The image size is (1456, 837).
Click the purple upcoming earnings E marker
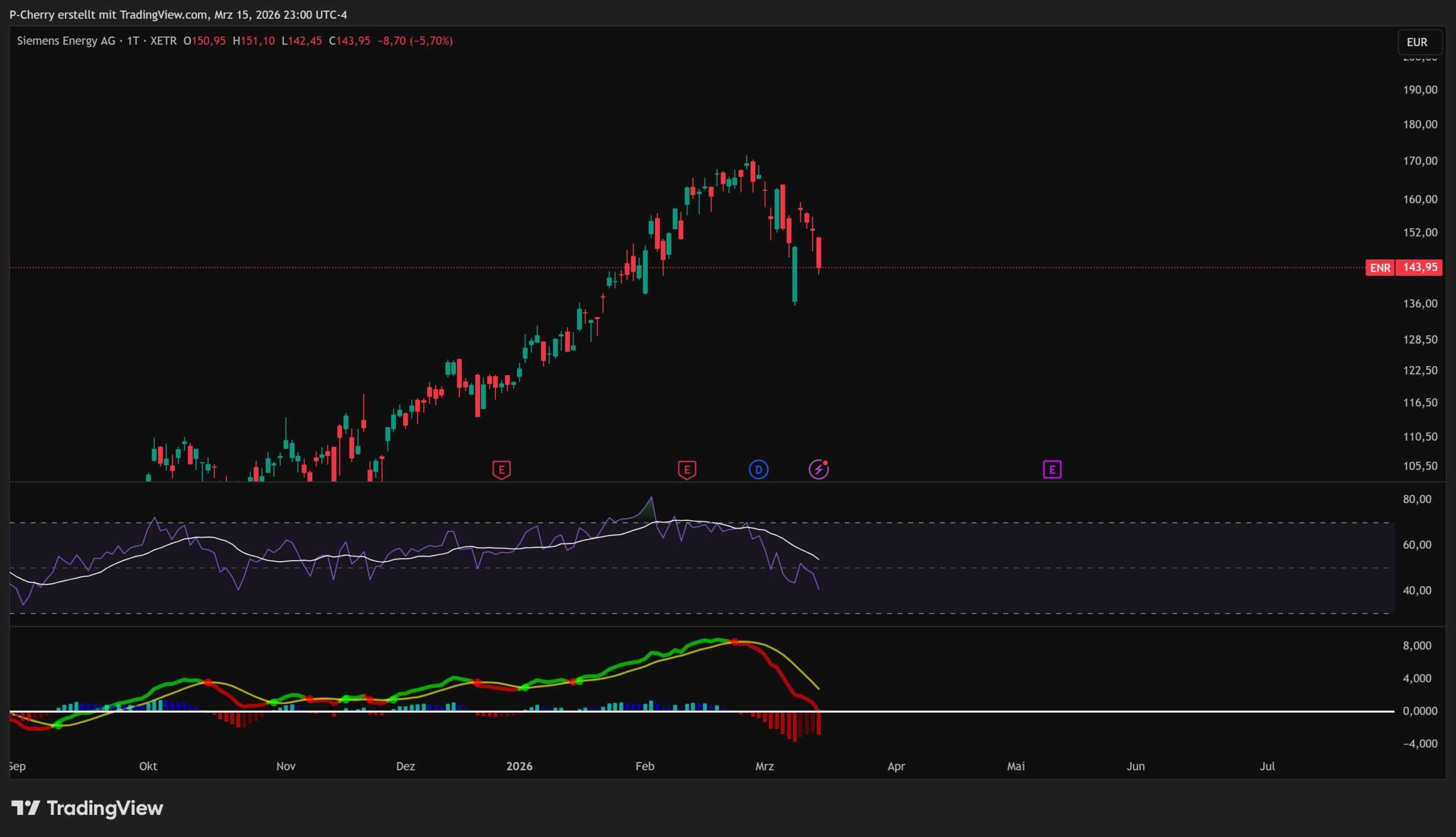point(1052,470)
